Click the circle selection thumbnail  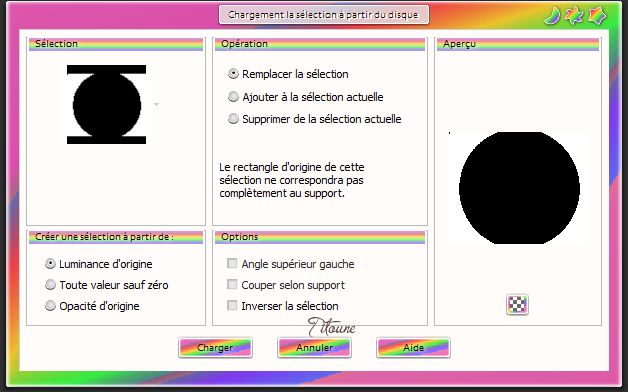107,104
